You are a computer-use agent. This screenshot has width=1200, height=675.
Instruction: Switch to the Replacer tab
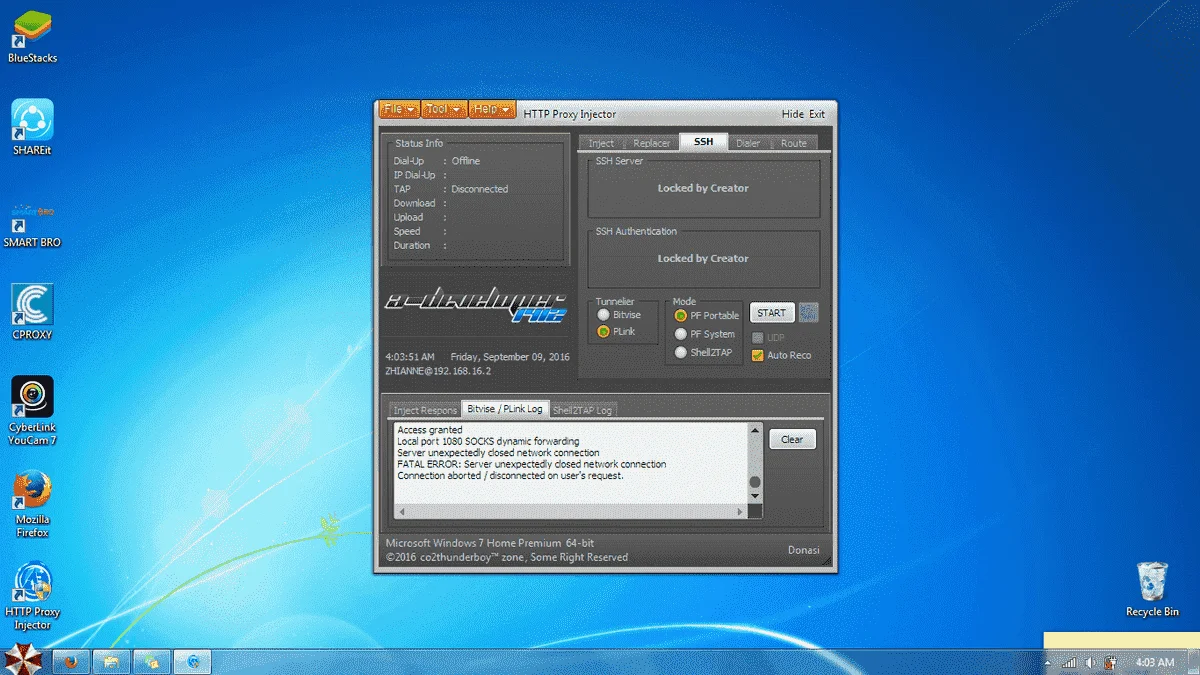[x=651, y=143]
